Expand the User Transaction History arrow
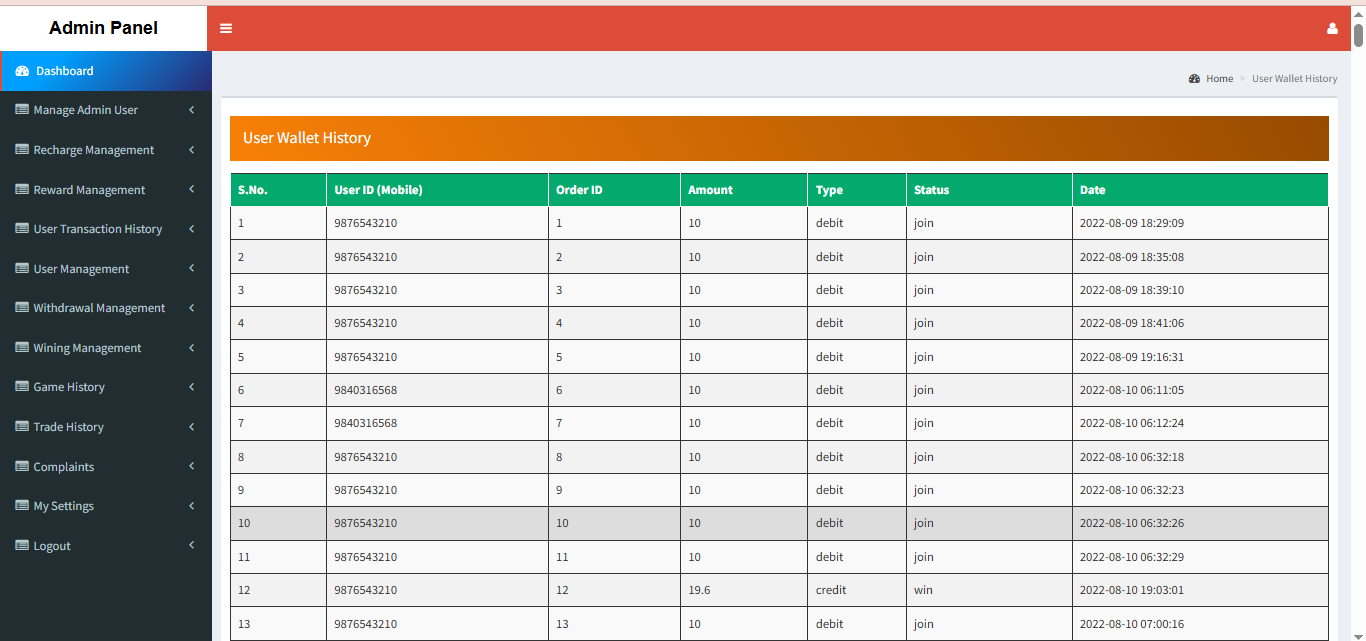This screenshot has height=641, width=1366. tap(191, 229)
